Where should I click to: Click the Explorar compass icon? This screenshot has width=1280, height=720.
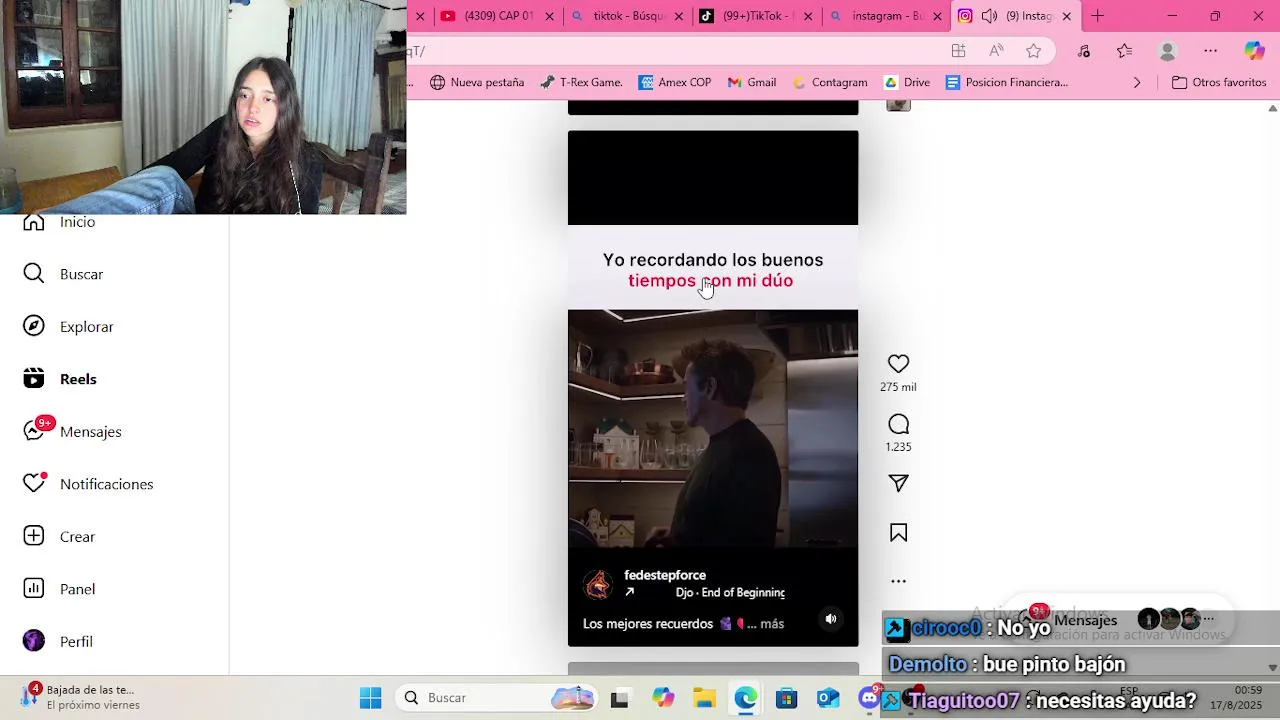pos(34,326)
